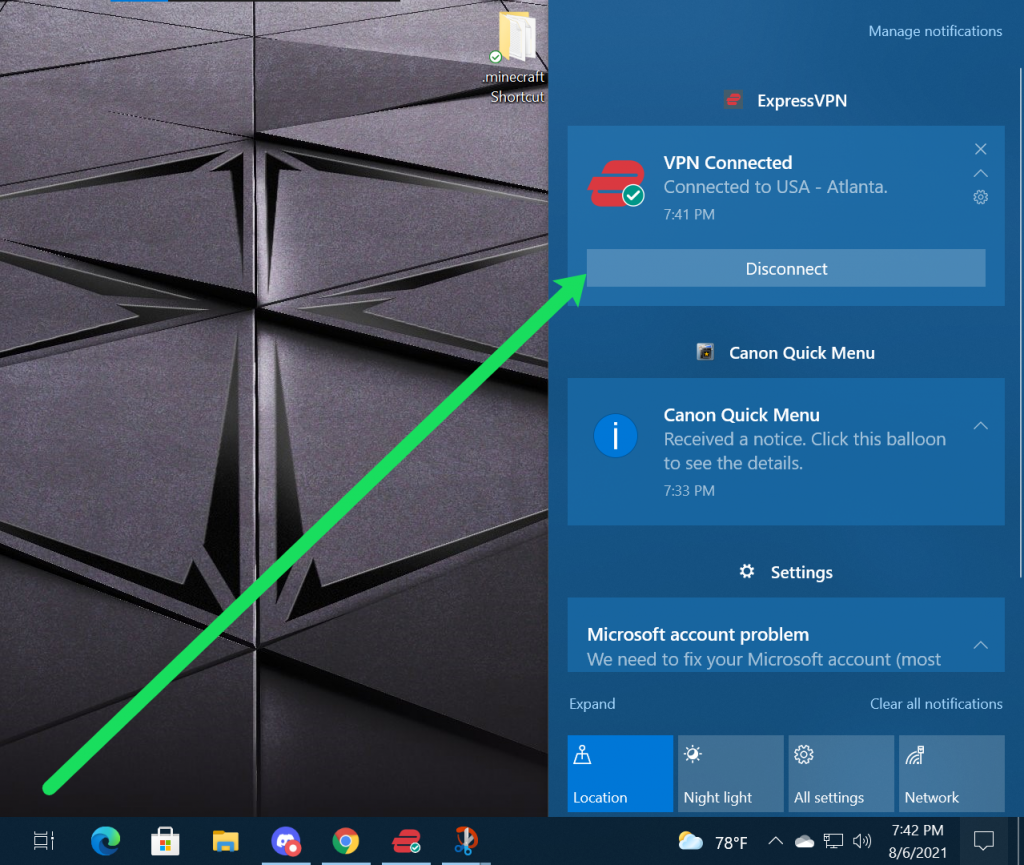This screenshot has width=1024, height=865.
Task: Click the Disconnect button
Action: pos(786,268)
